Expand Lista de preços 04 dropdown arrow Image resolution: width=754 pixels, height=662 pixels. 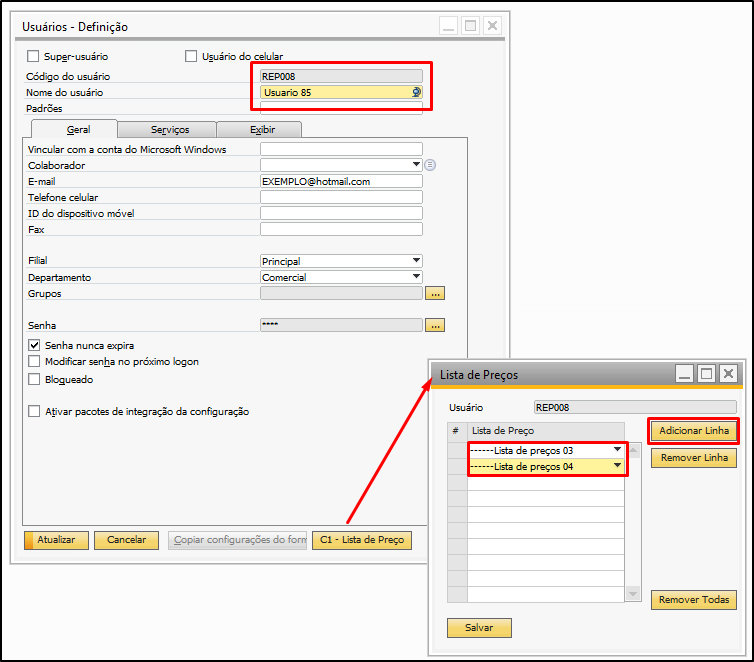617,465
